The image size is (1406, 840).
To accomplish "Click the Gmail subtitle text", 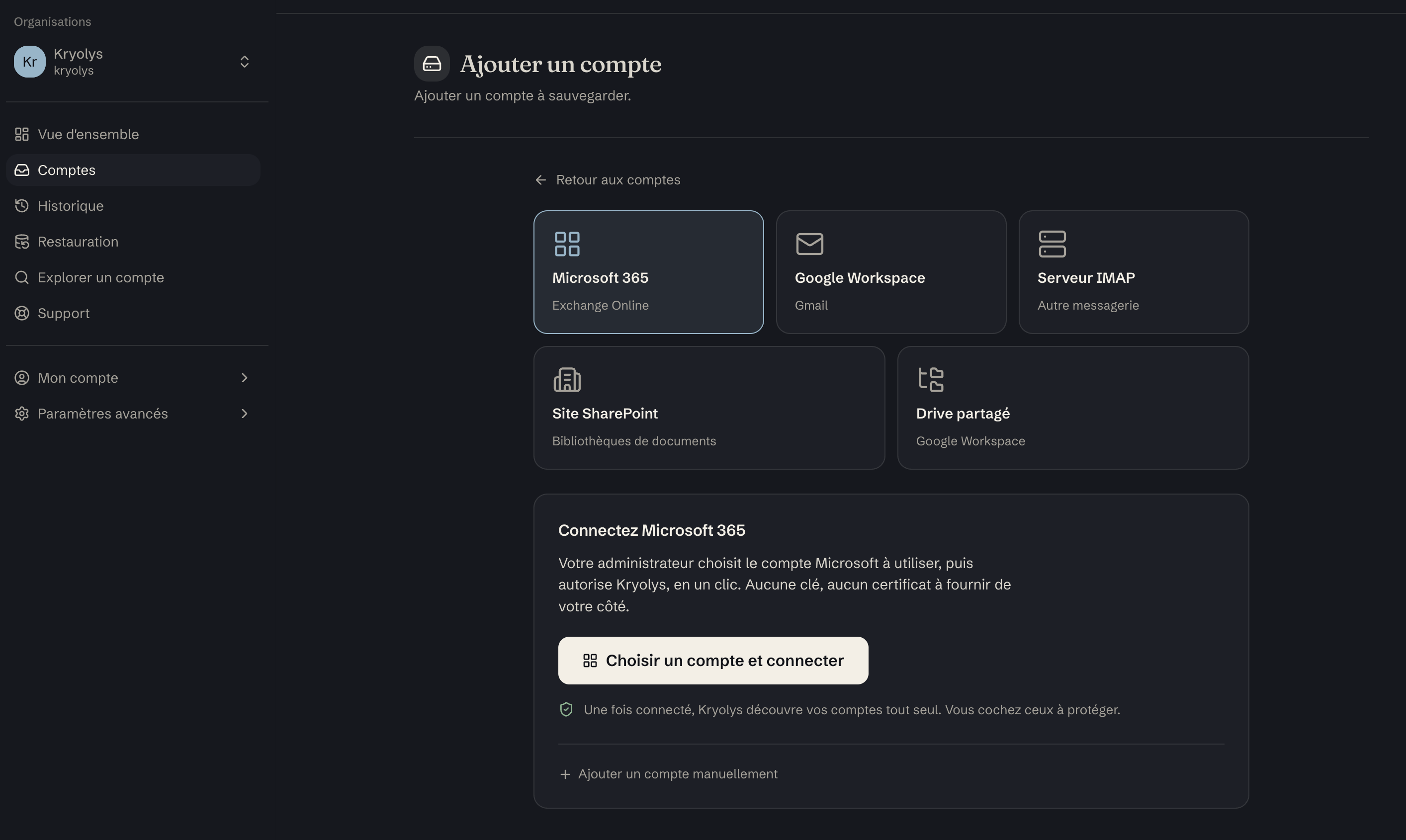I will pos(811,306).
